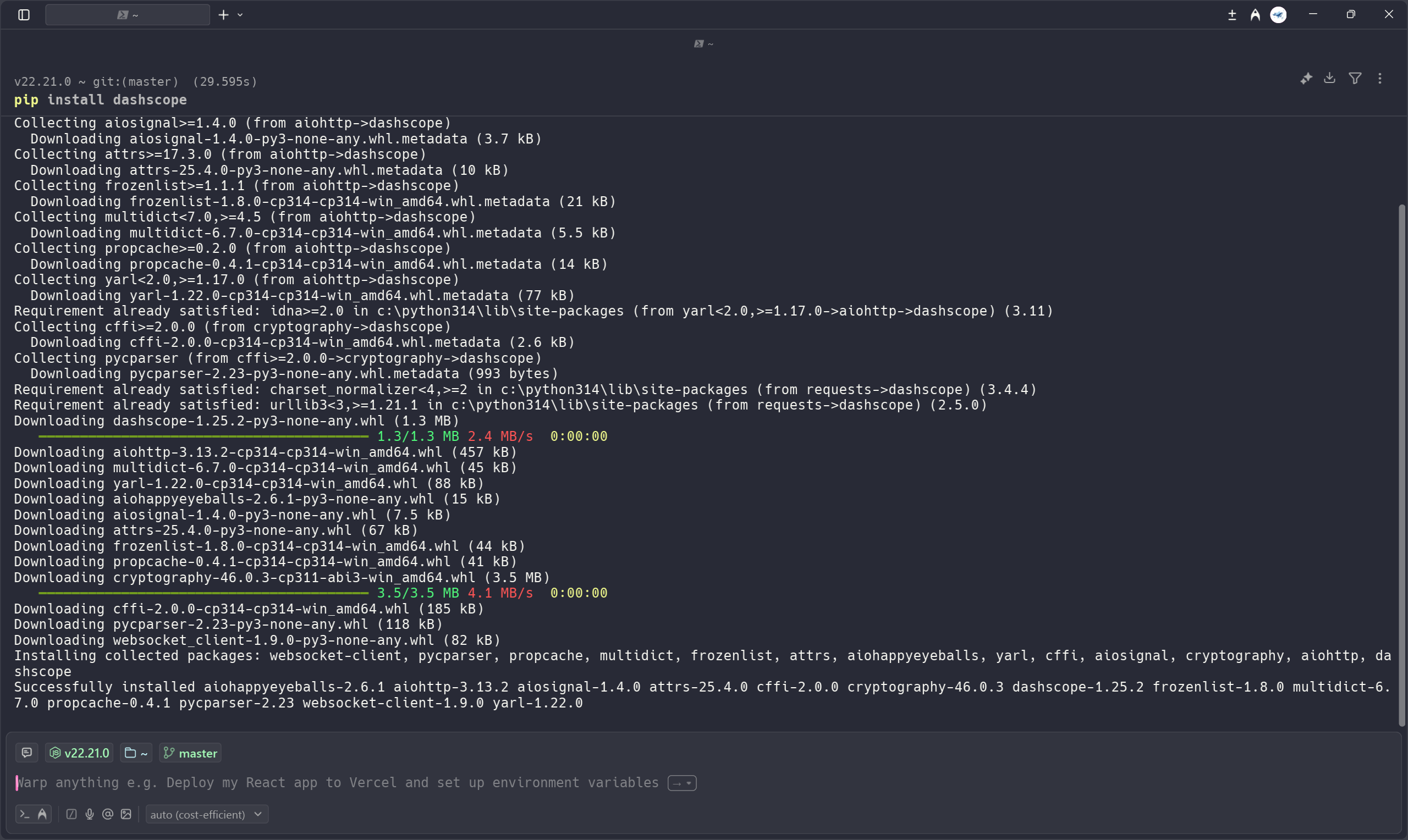Click 'Collecting propcache>=0.2.0' output line

tap(233, 248)
